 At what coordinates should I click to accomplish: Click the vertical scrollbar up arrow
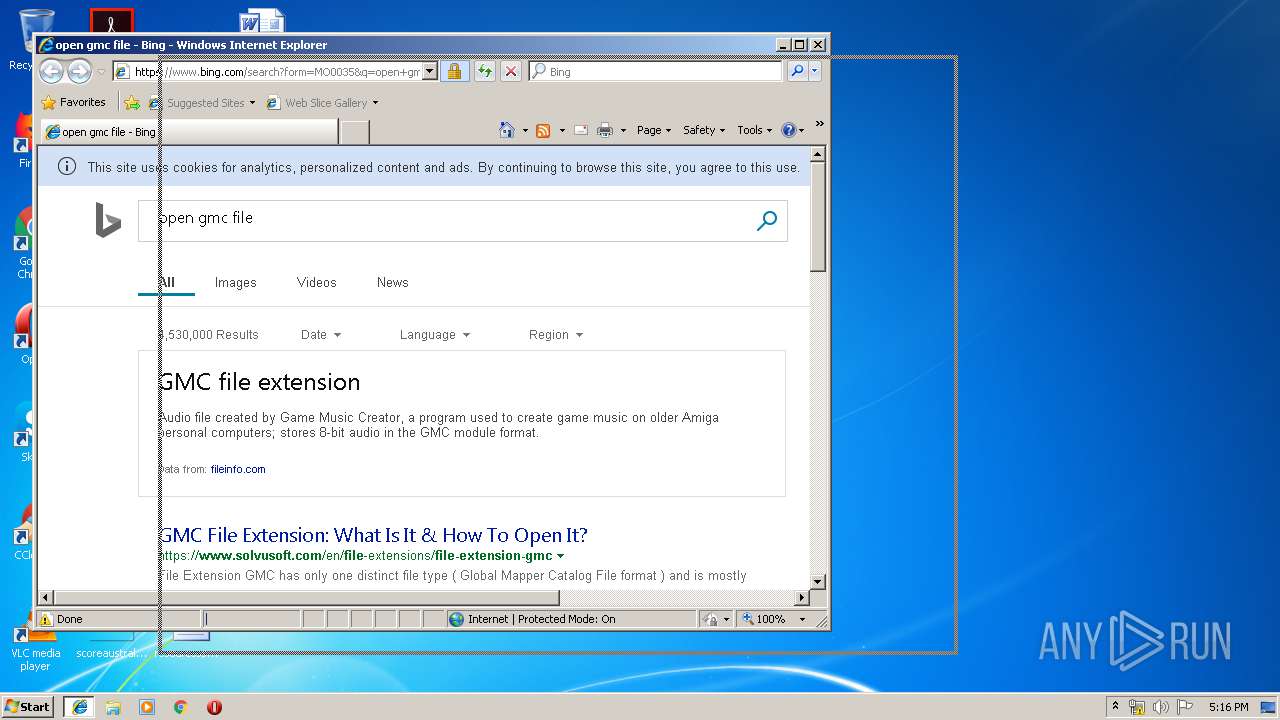818,155
